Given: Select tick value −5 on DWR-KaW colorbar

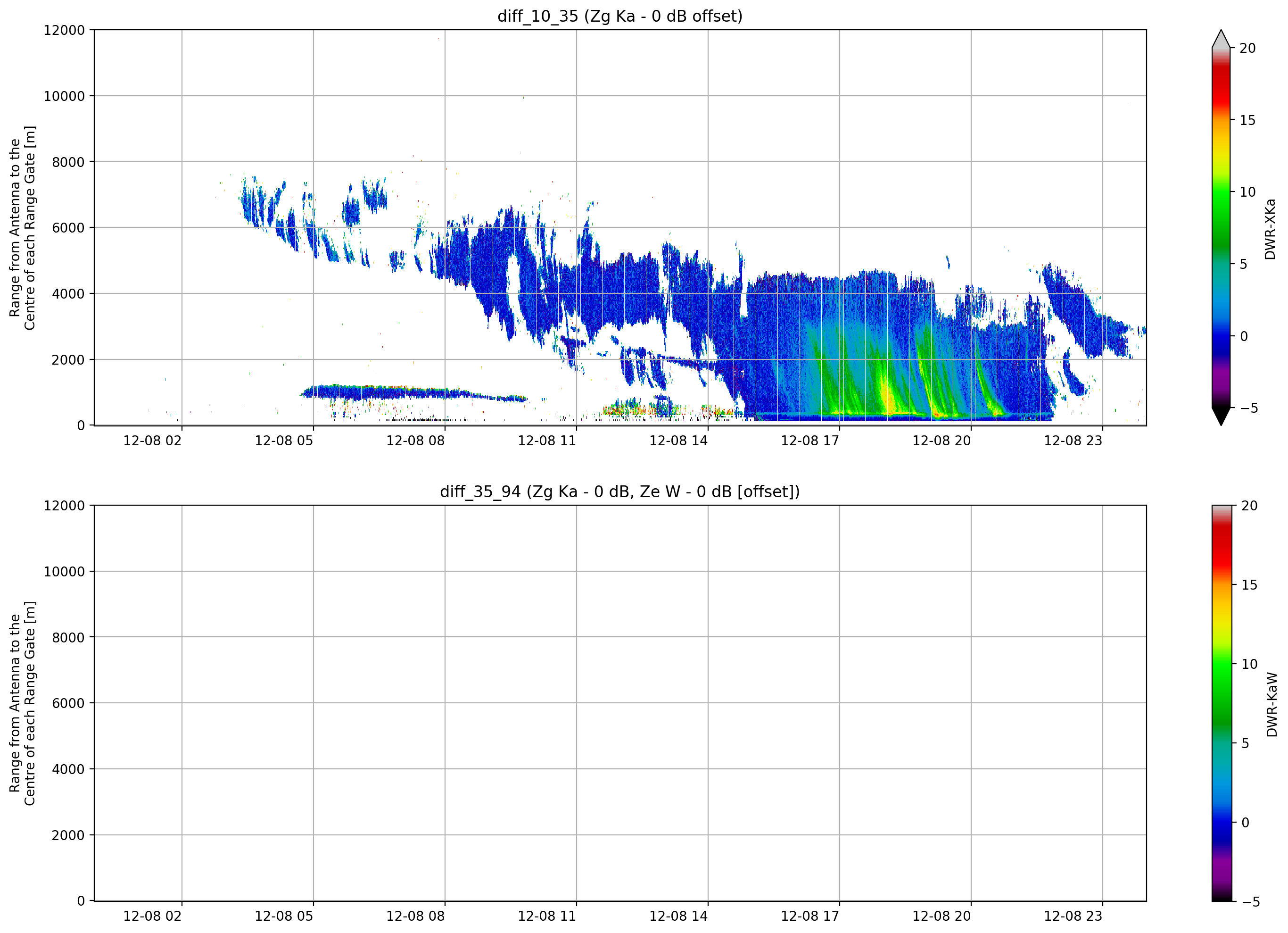Looking at the screenshot, I should click(x=1250, y=902).
